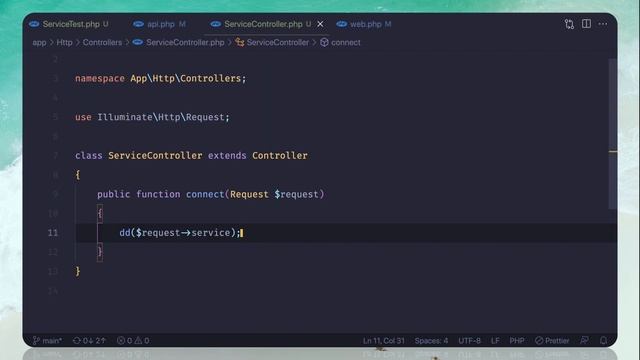The width and height of the screenshot is (640, 360).
Task: Change the LF end-of-line sequence
Action: coord(495,340)
